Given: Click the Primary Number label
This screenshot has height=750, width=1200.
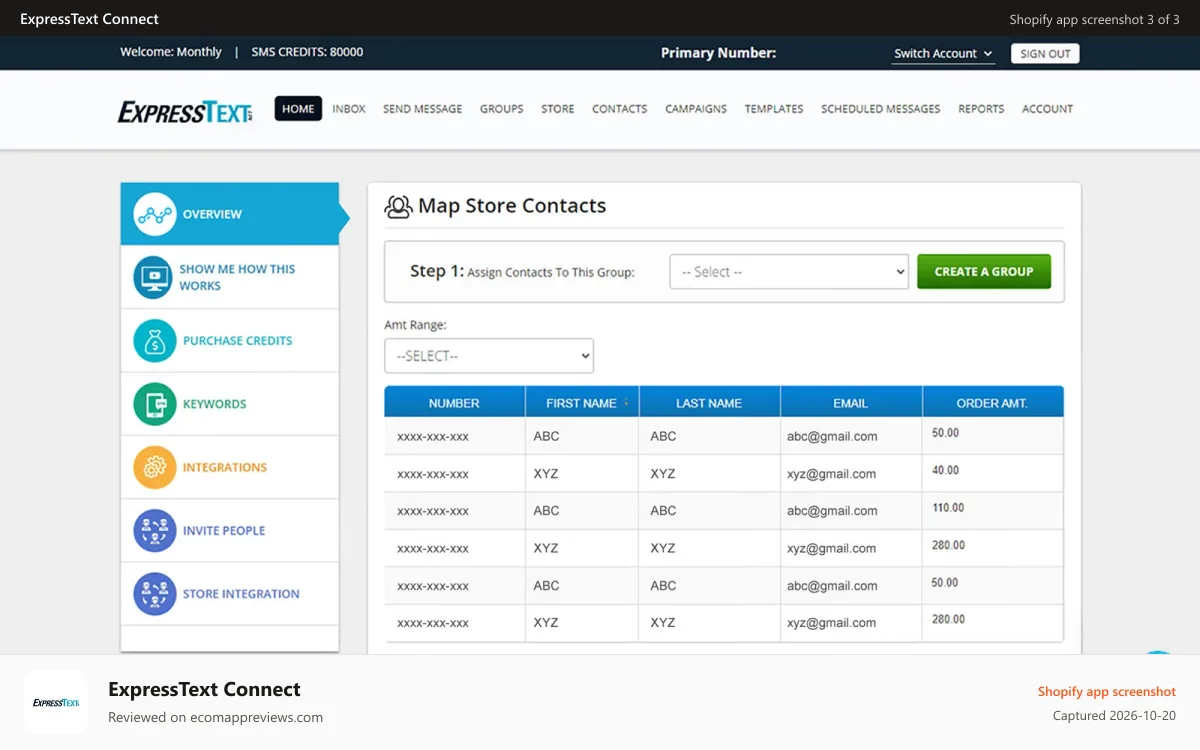Looking at the screenshot, I should (x=718, y=53).
